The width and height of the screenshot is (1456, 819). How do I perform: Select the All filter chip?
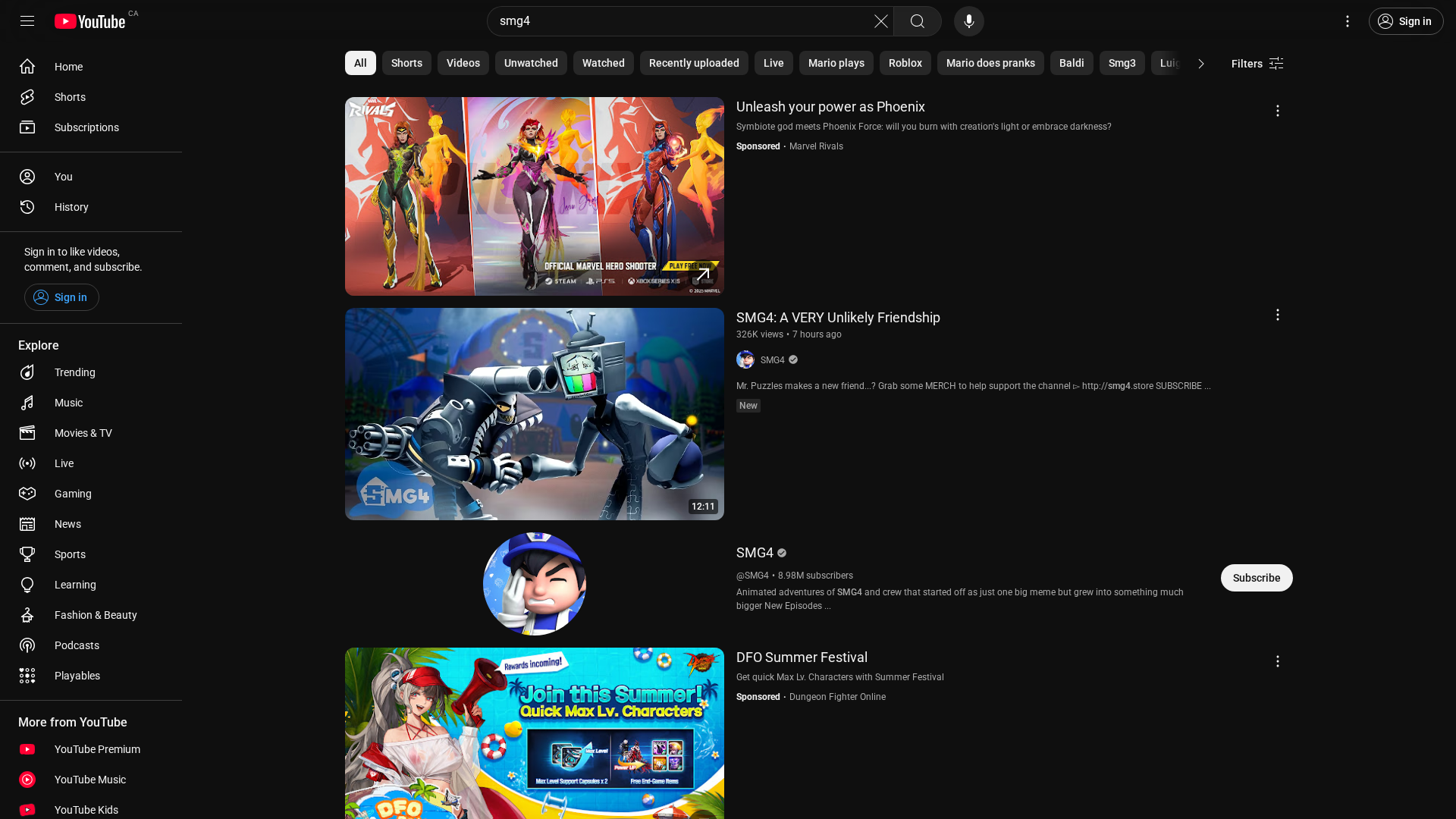point(360,63)
